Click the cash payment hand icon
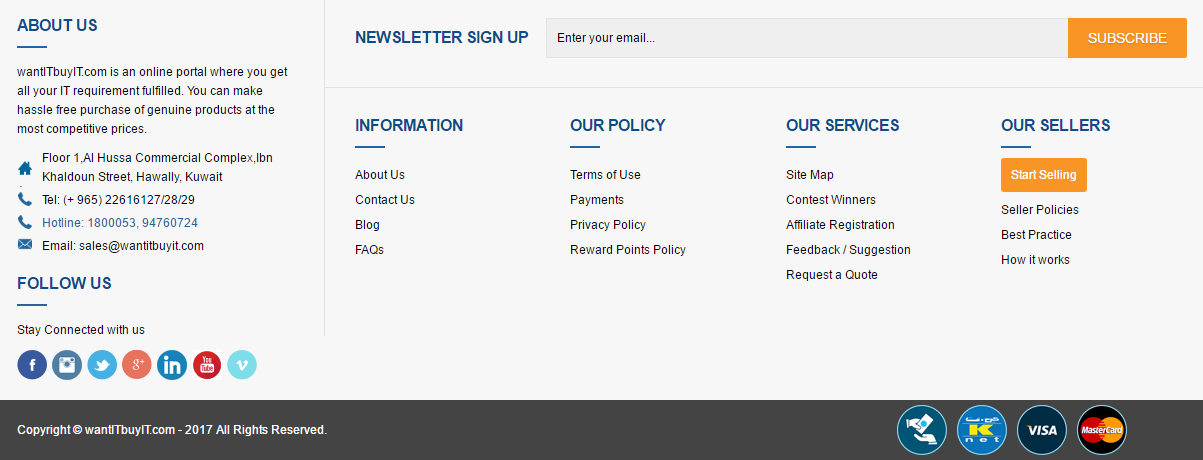 tap(922, 430)
